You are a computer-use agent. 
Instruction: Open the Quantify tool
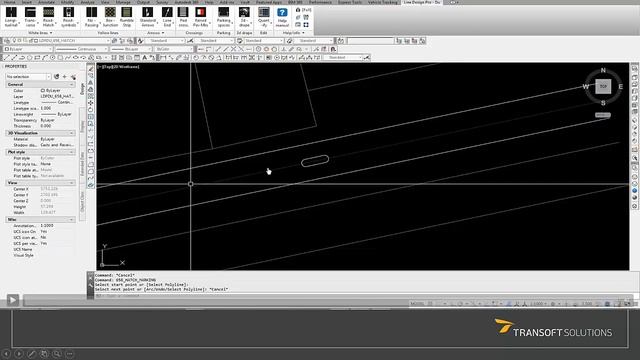pos(264,17)
